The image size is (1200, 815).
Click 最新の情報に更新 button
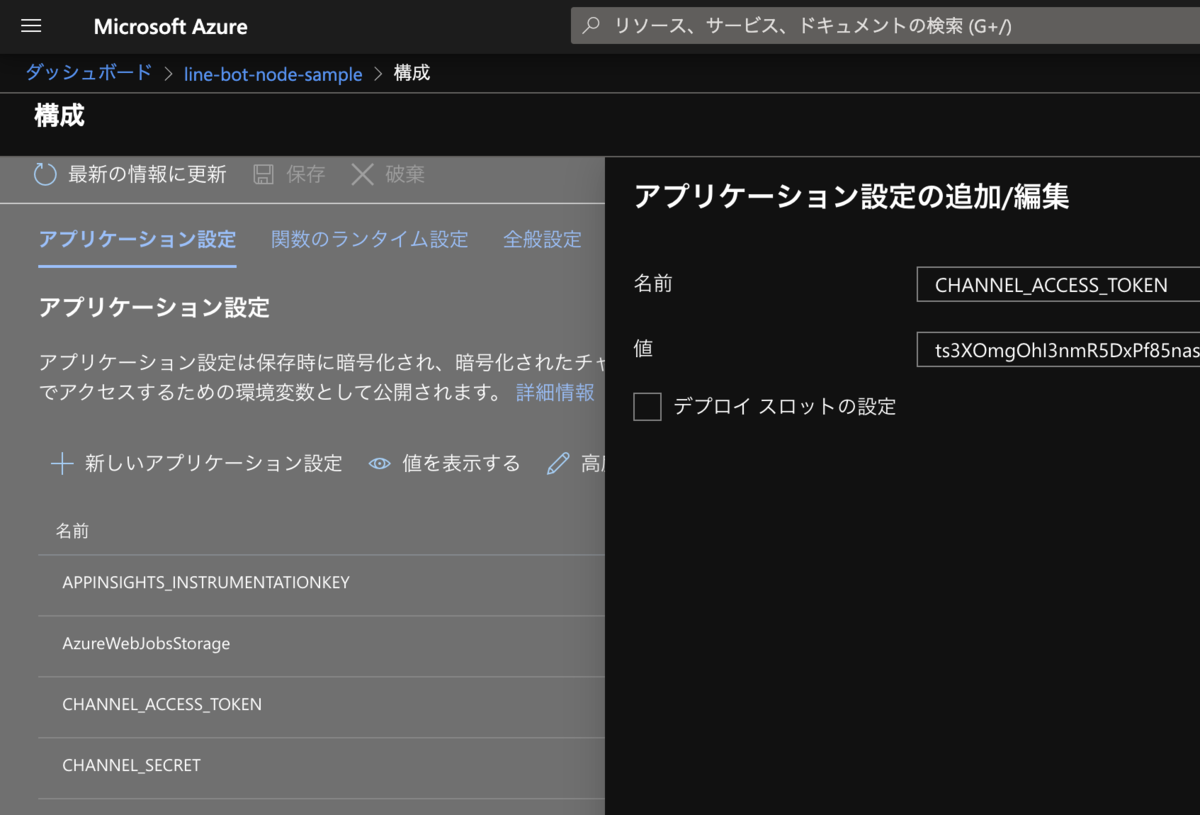[130, 174]
